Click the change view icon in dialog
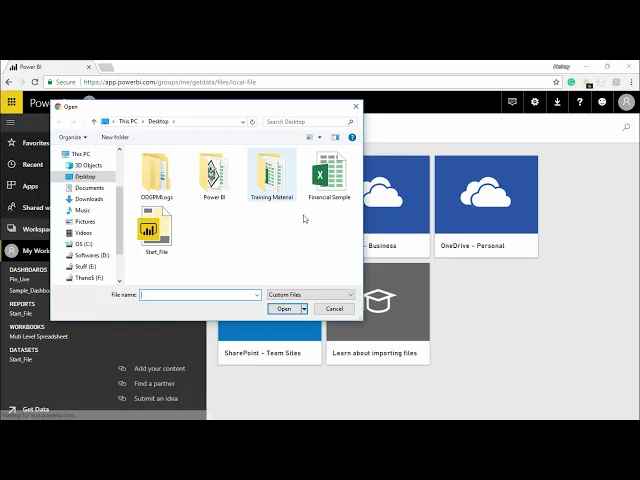This screenshot has width=640, height=480. pos(309,137)
